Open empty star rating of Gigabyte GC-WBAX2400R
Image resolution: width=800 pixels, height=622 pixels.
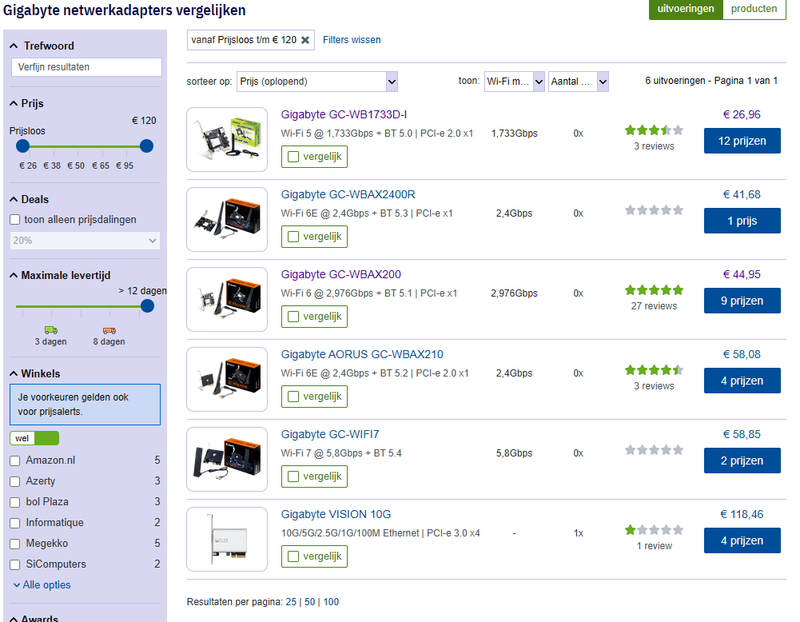pos(654,210)
